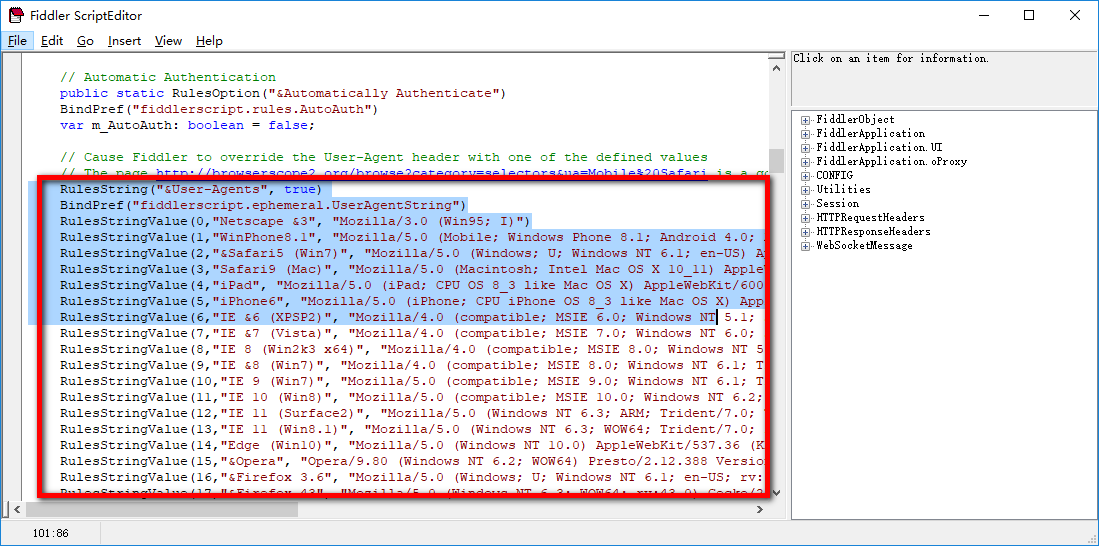Select FiddlerApplication.UI label in tree

[879, 148]
